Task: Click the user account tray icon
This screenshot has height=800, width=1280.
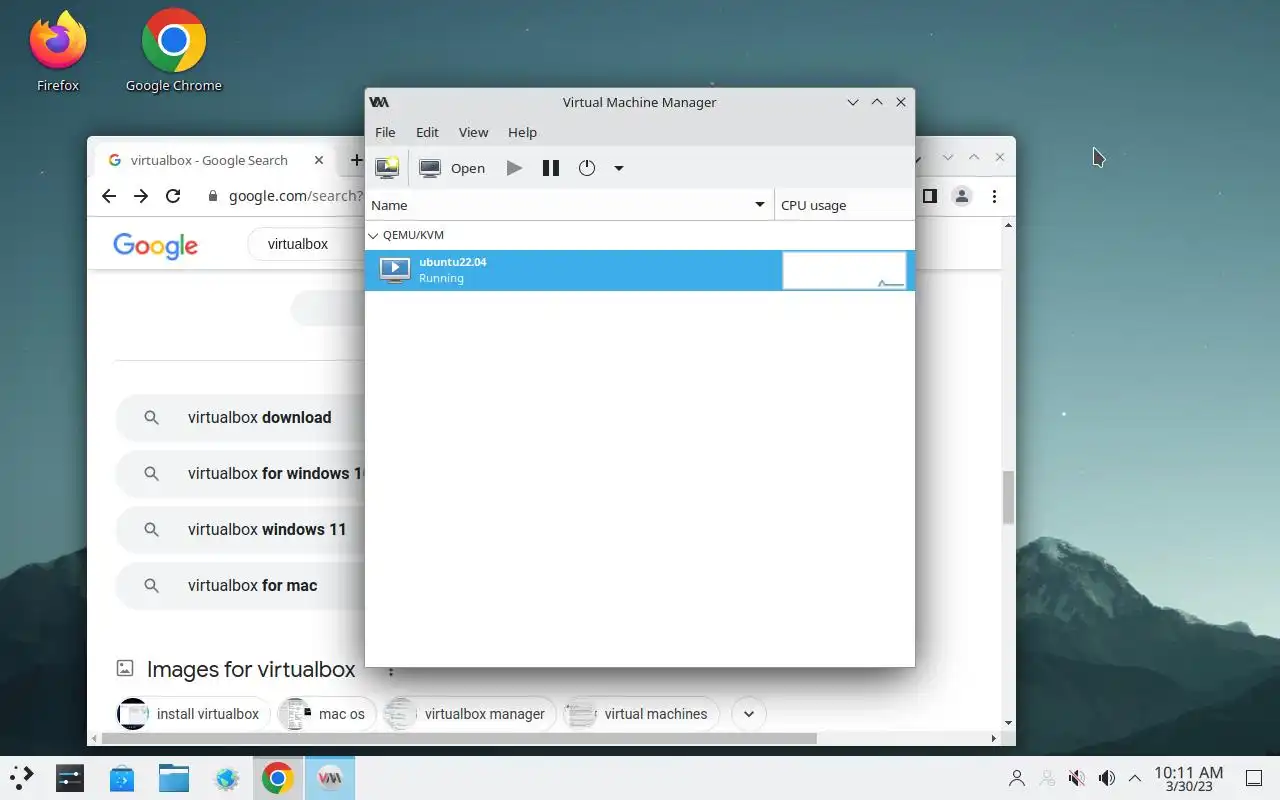Action: [1017, 778]
